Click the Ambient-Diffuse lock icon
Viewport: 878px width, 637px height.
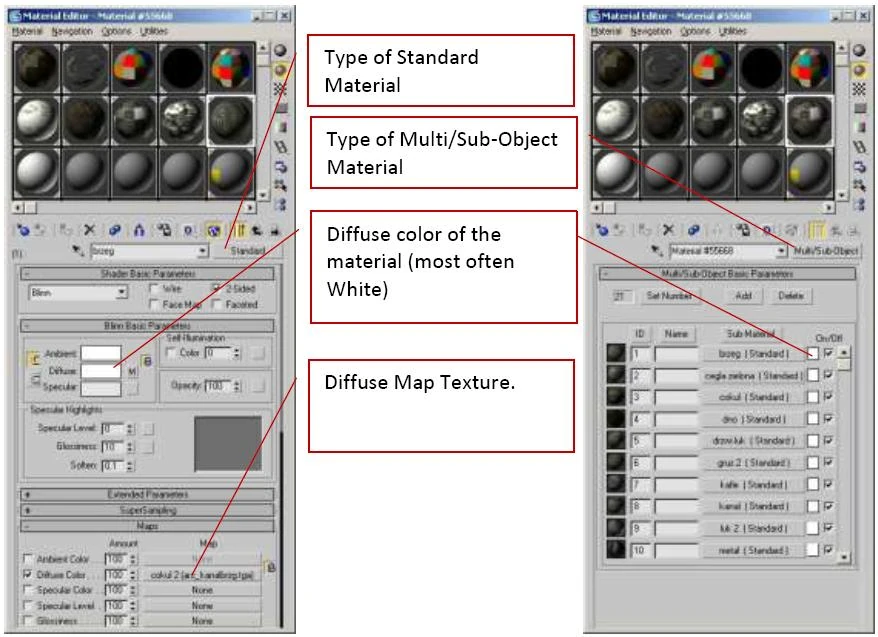[x=34, y=359]
